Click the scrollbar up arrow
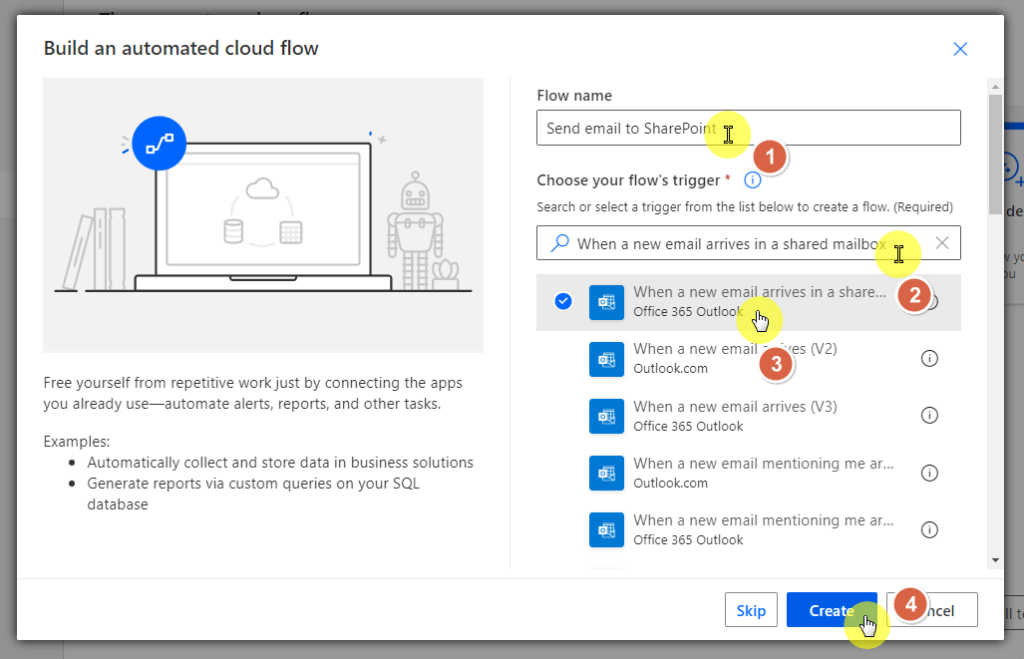 (995, 86)
